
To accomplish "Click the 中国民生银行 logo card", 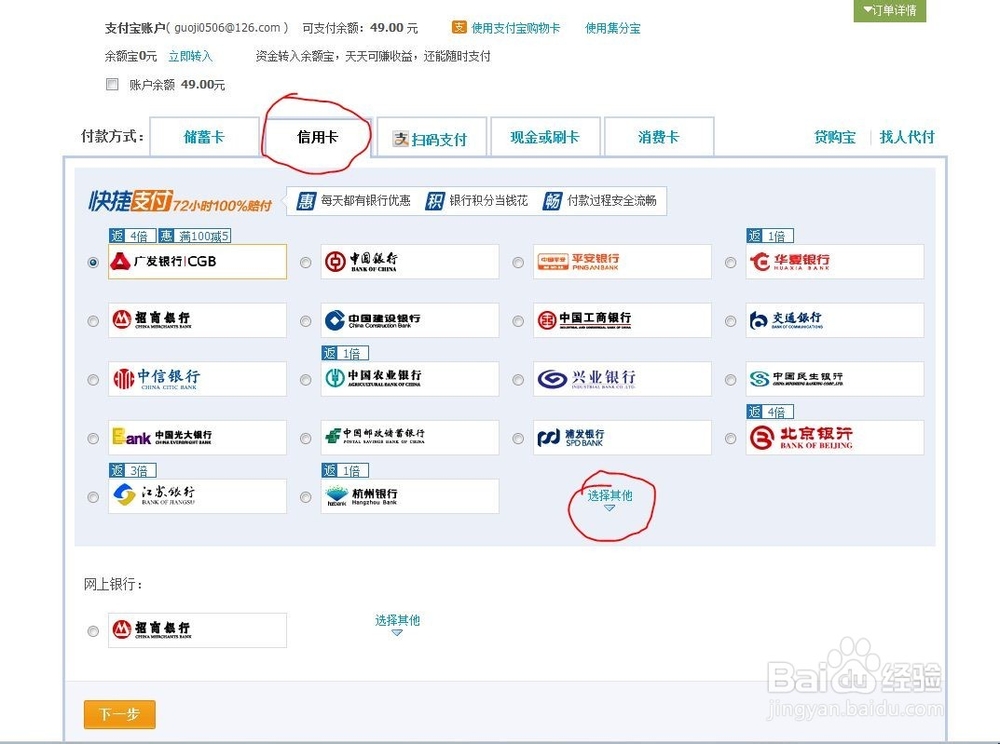I will tap(835, 379).
